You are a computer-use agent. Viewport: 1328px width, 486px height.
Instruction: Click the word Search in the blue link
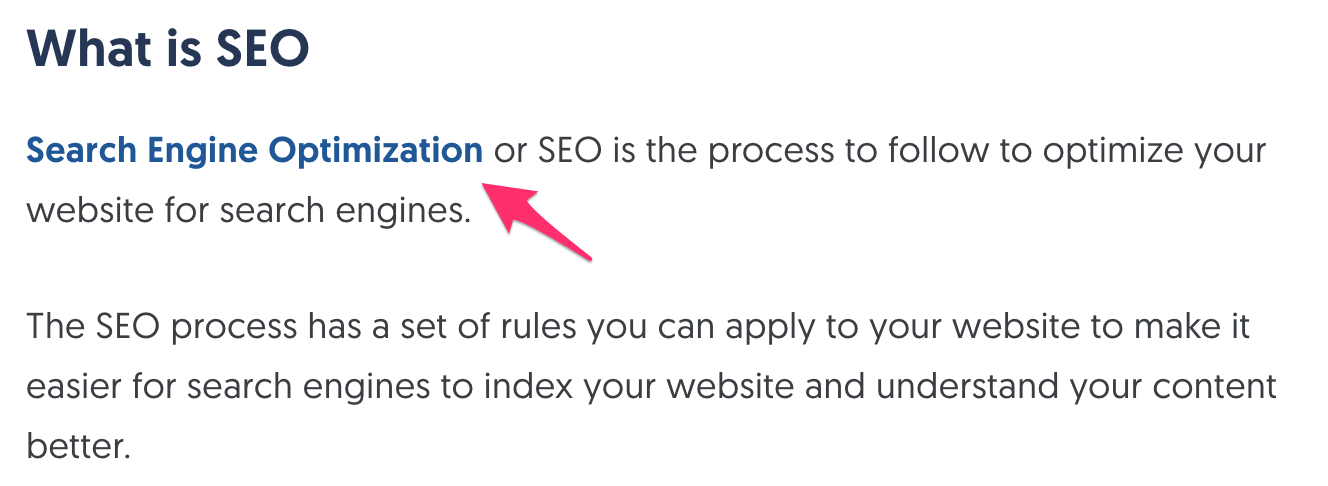pyautogui.click(x=81, y=152)
